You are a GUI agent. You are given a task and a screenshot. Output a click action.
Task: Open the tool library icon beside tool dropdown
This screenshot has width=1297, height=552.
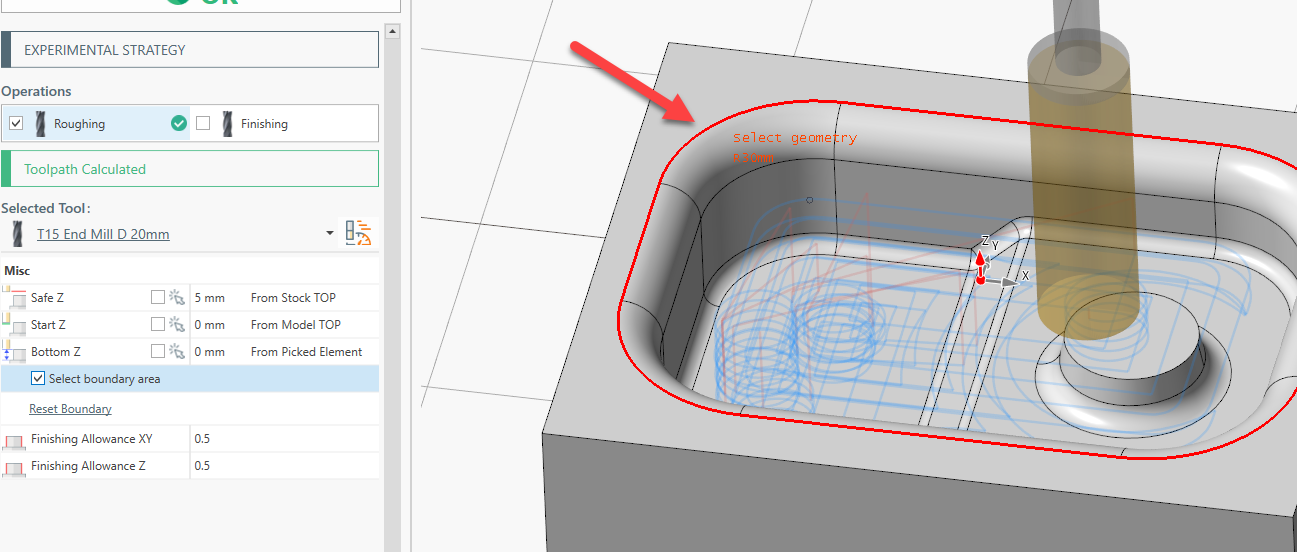tap(358, 233)
